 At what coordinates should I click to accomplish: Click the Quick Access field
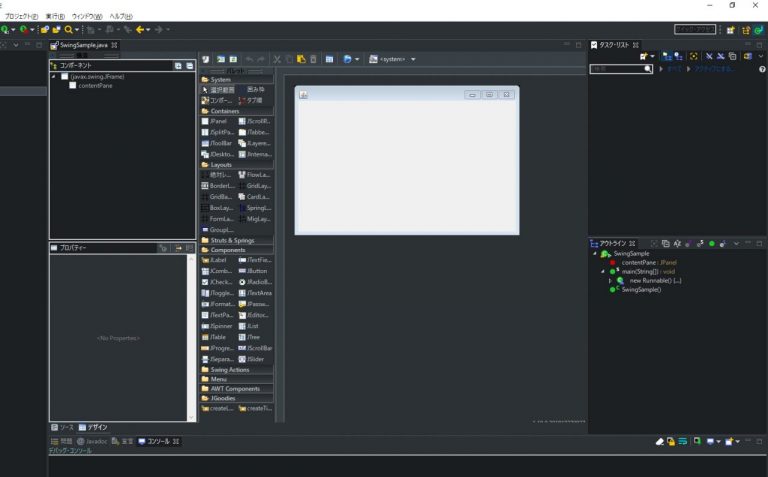(x=695, y=29)
